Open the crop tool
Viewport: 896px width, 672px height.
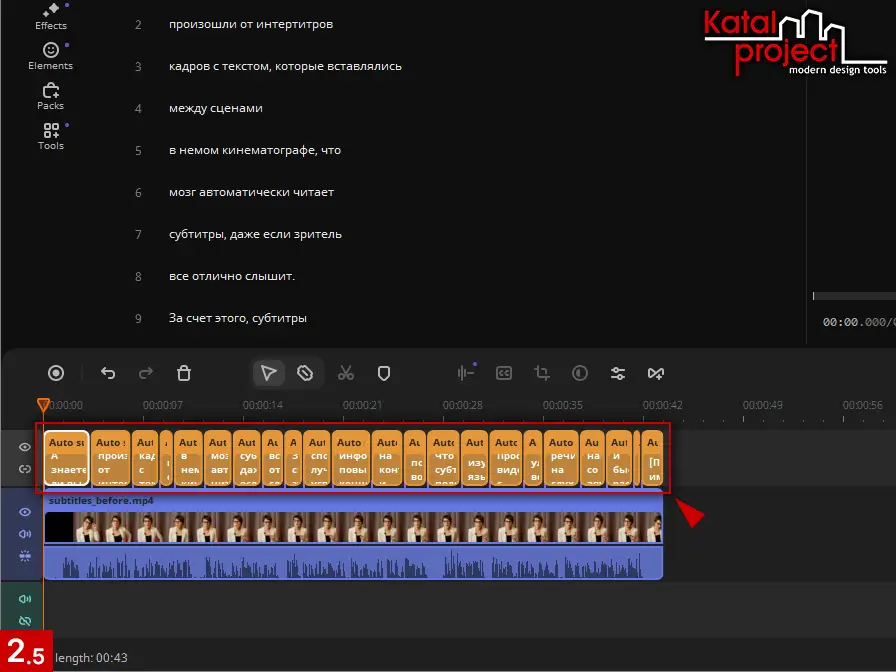click(x=542, y=373)
